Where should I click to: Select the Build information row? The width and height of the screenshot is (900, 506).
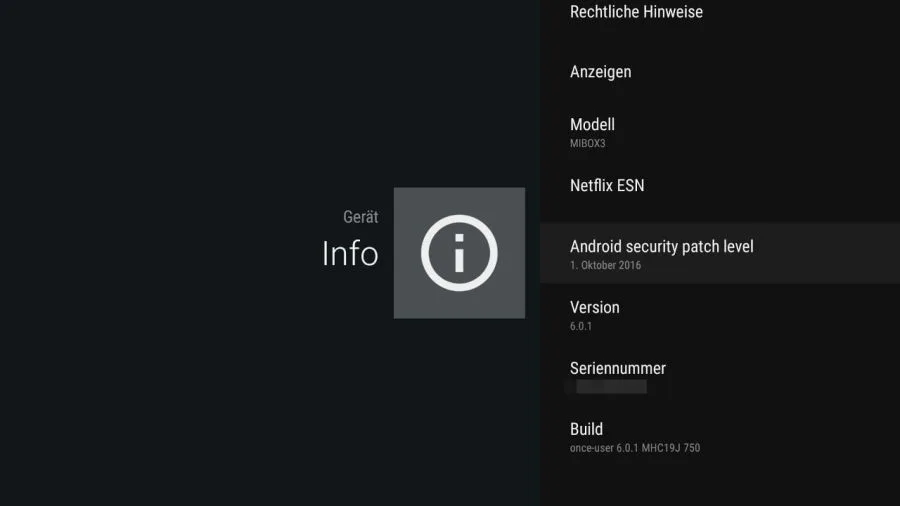720,436
